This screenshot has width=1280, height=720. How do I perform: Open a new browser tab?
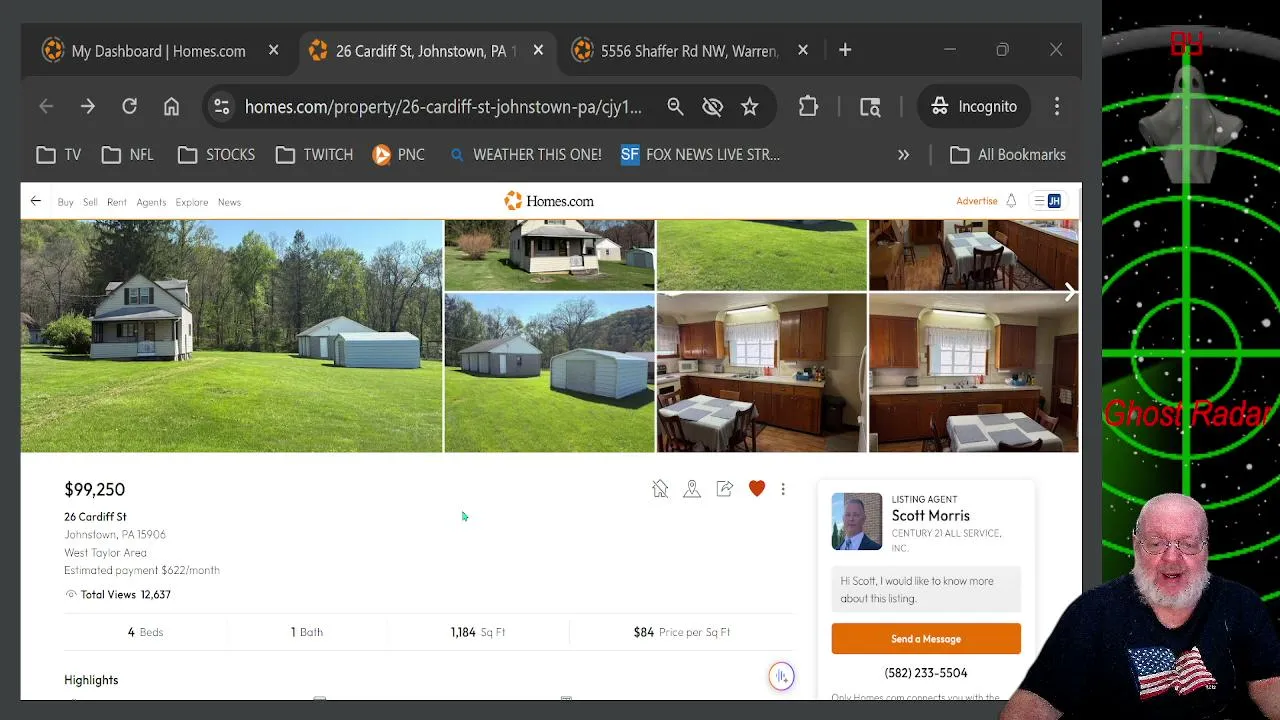point(845,50)
